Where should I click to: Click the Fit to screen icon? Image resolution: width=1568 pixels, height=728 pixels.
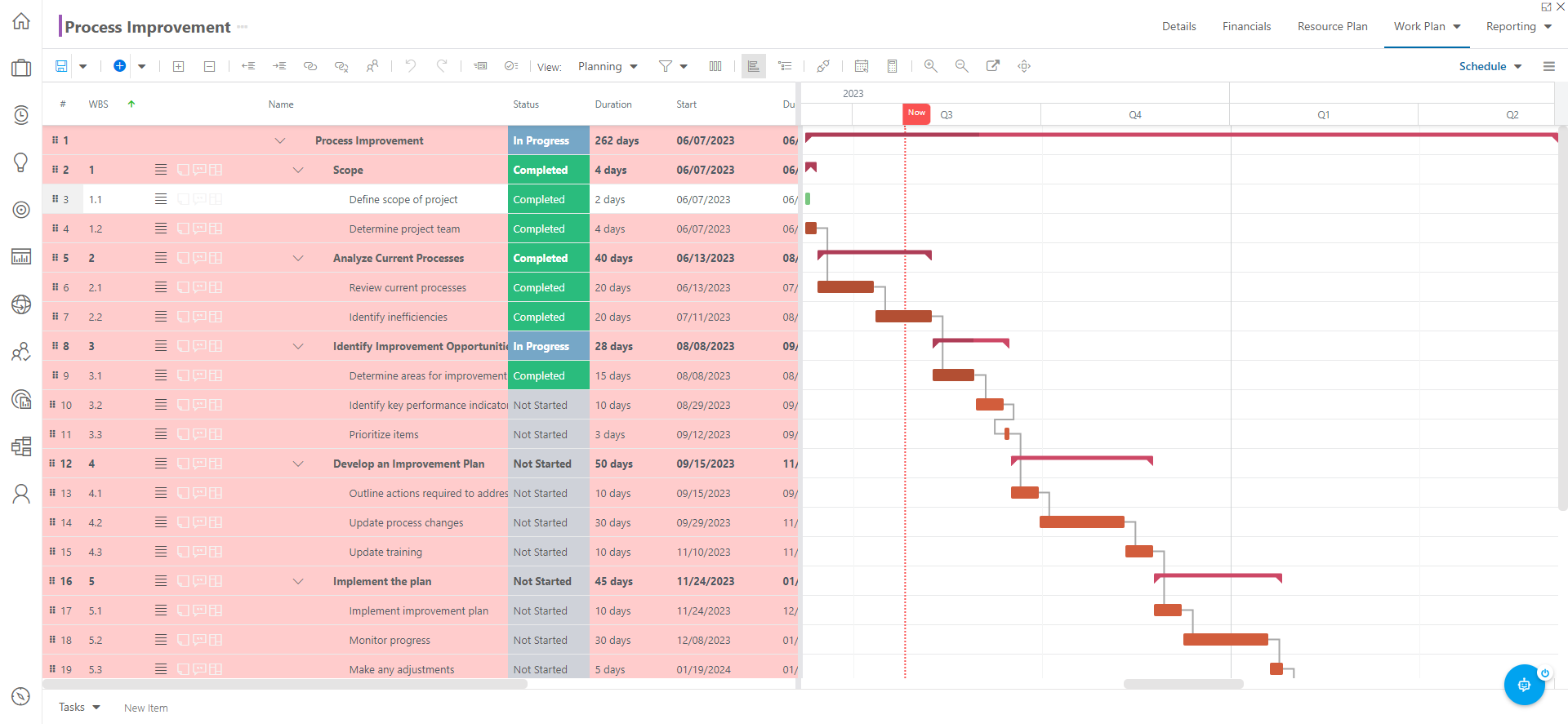[x=1024, y=66]
